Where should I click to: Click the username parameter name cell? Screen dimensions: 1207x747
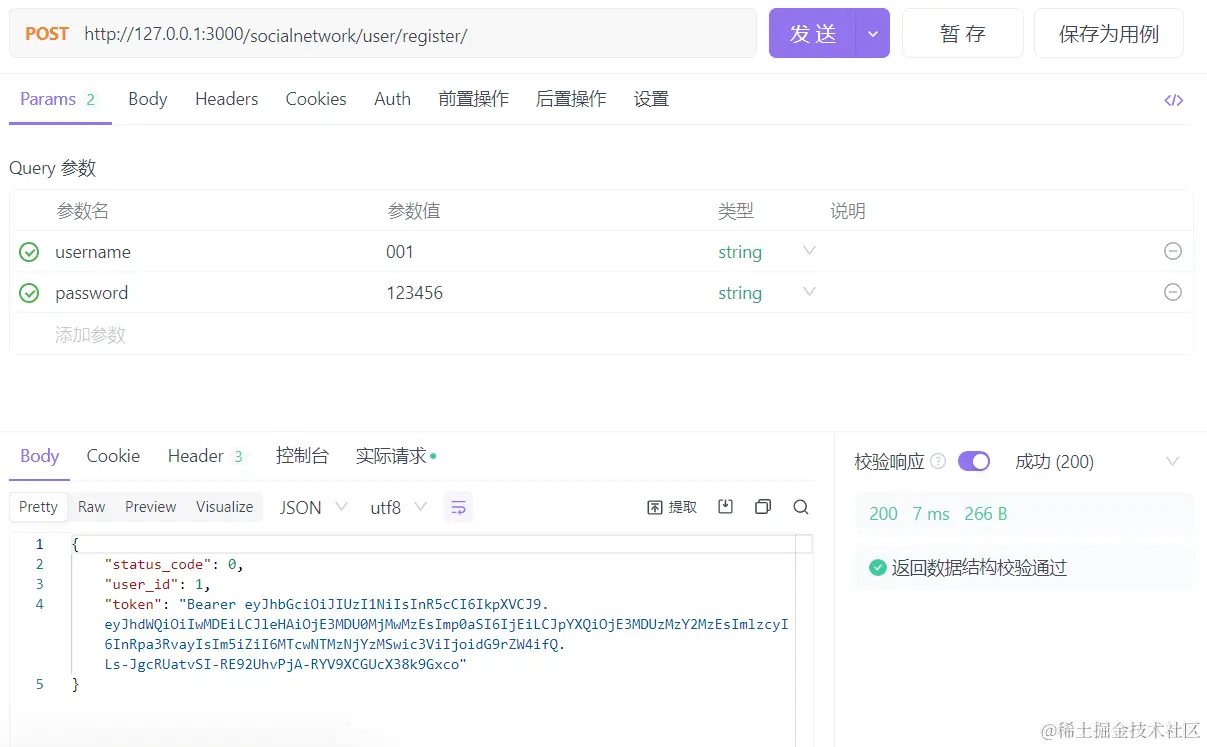pos(93,252)
